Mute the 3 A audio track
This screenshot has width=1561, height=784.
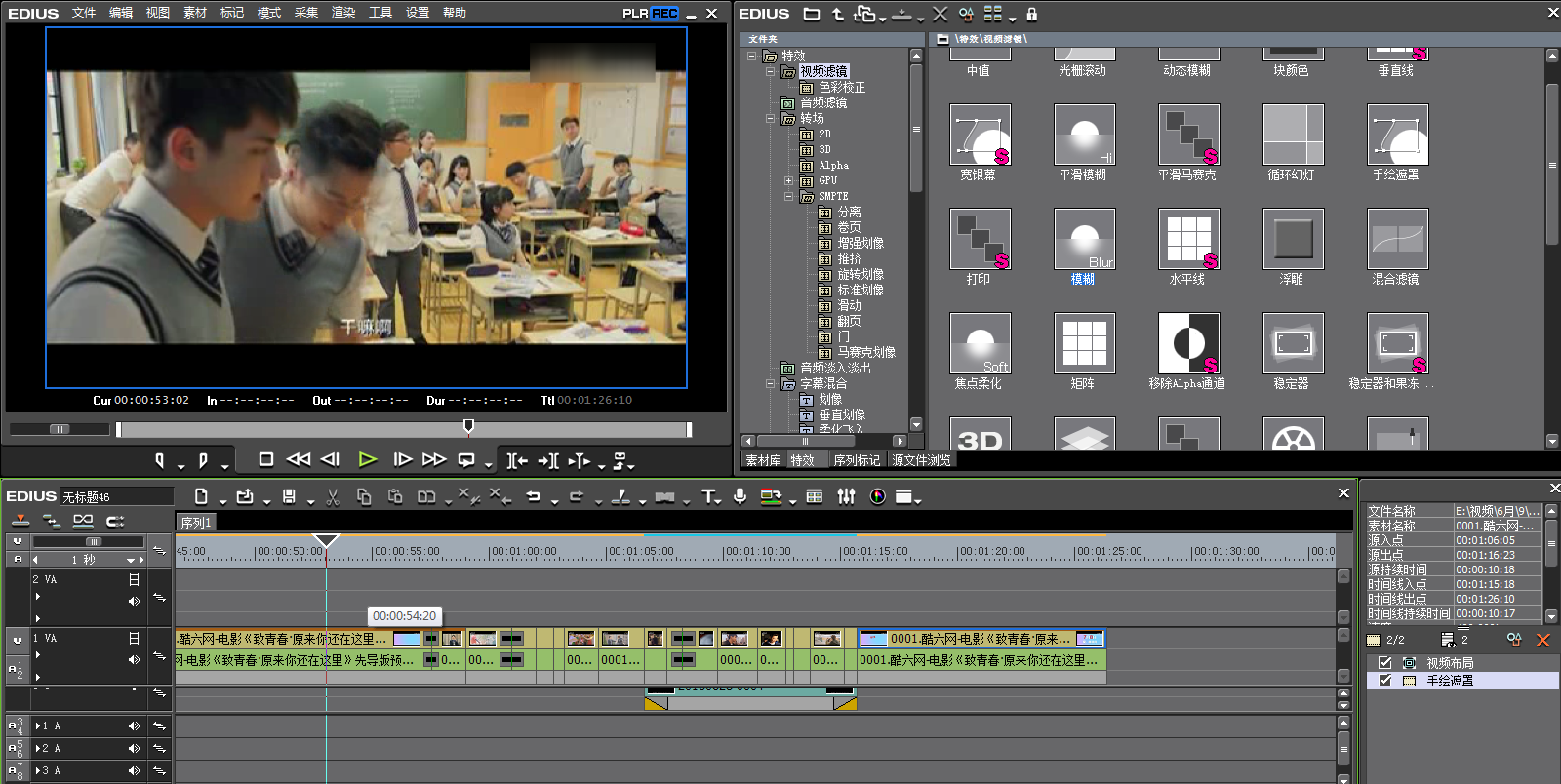tap(134, 771)
